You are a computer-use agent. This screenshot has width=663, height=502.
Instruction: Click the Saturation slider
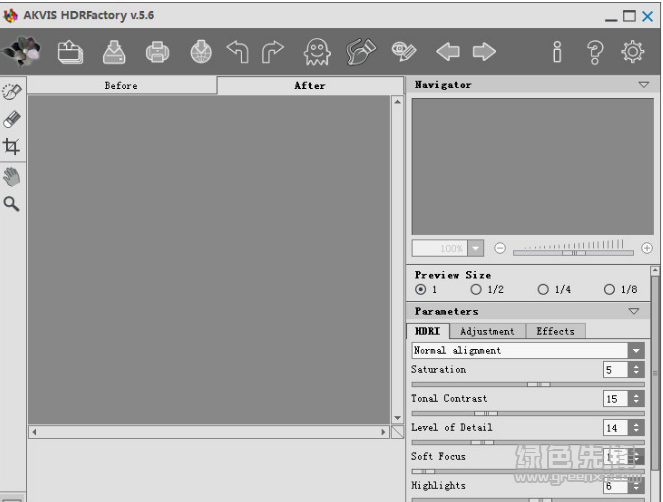tap(528, 384)
